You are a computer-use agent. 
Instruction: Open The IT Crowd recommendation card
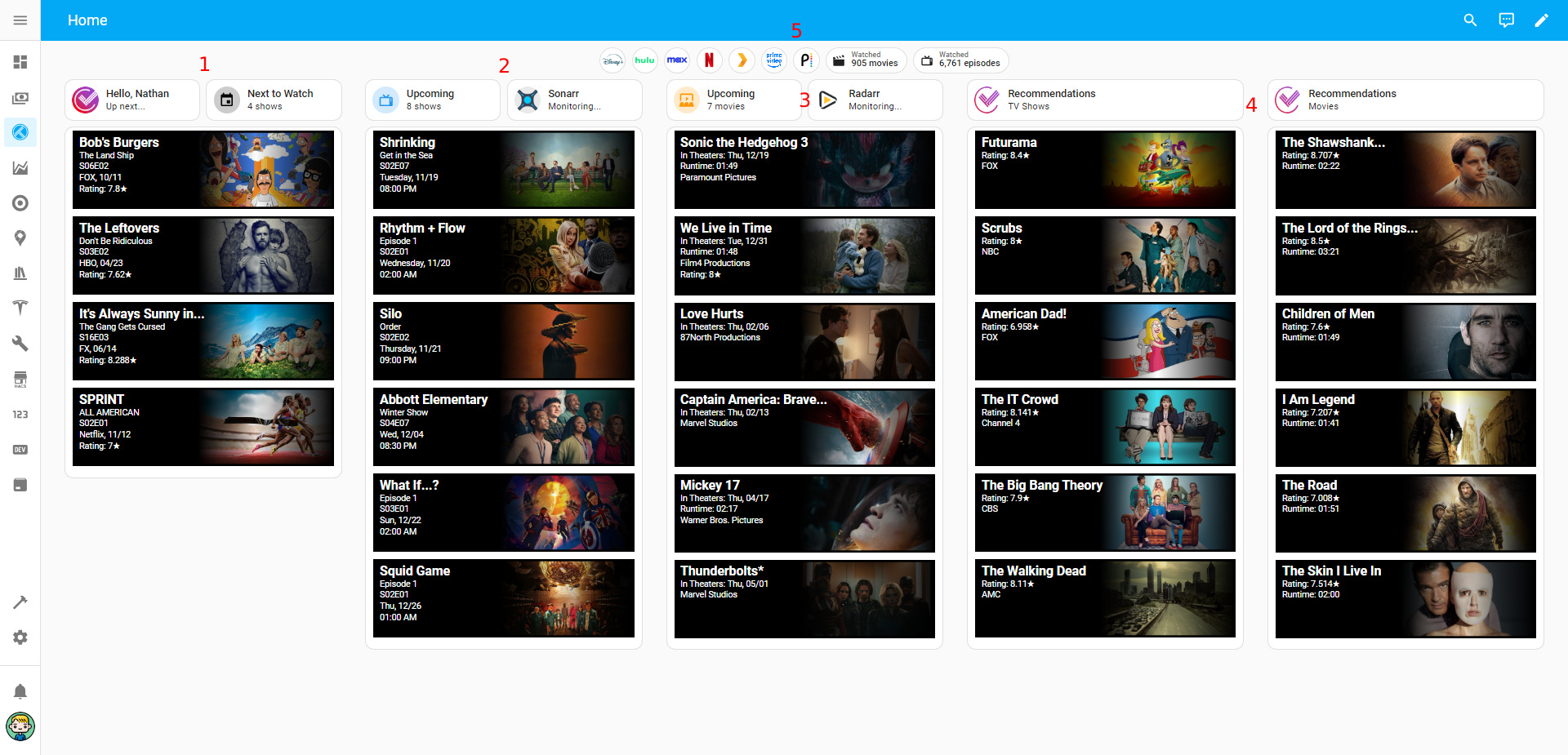pyautogui.click(x=1105, y=427)
